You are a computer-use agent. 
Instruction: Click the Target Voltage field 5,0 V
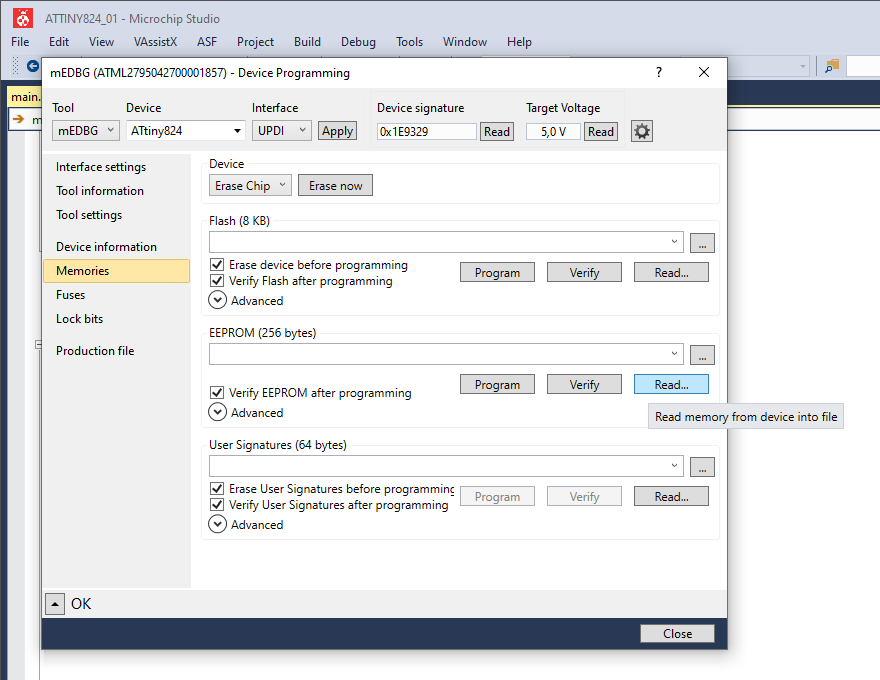[553, 131]
